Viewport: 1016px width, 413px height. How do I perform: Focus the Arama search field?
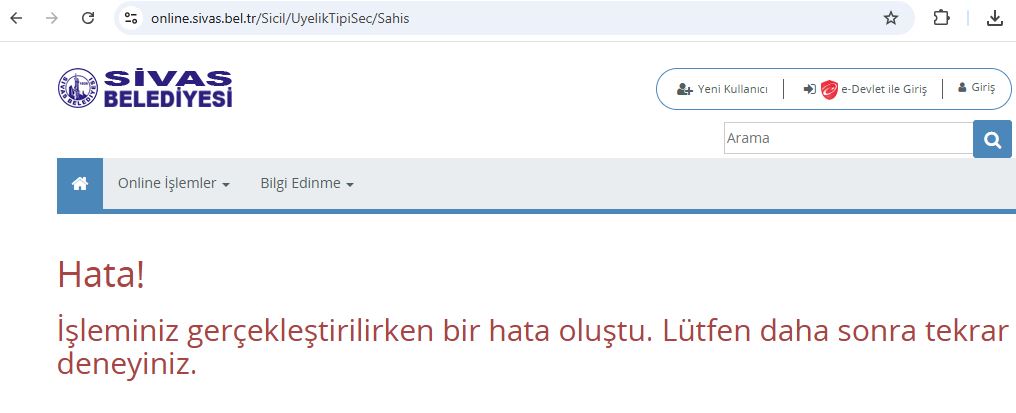[x=847, y=138]
